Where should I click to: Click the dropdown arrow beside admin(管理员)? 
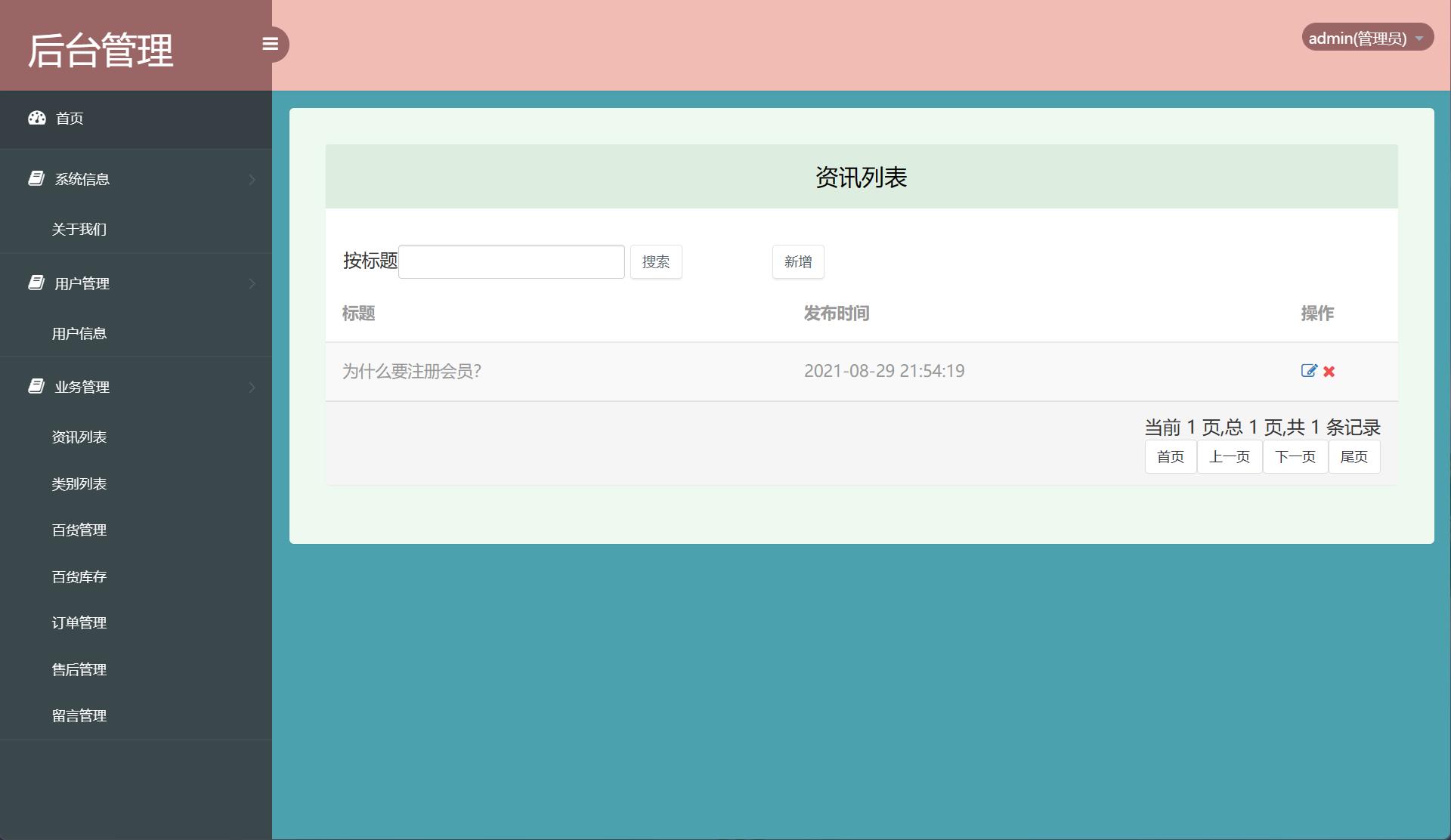1419,36
